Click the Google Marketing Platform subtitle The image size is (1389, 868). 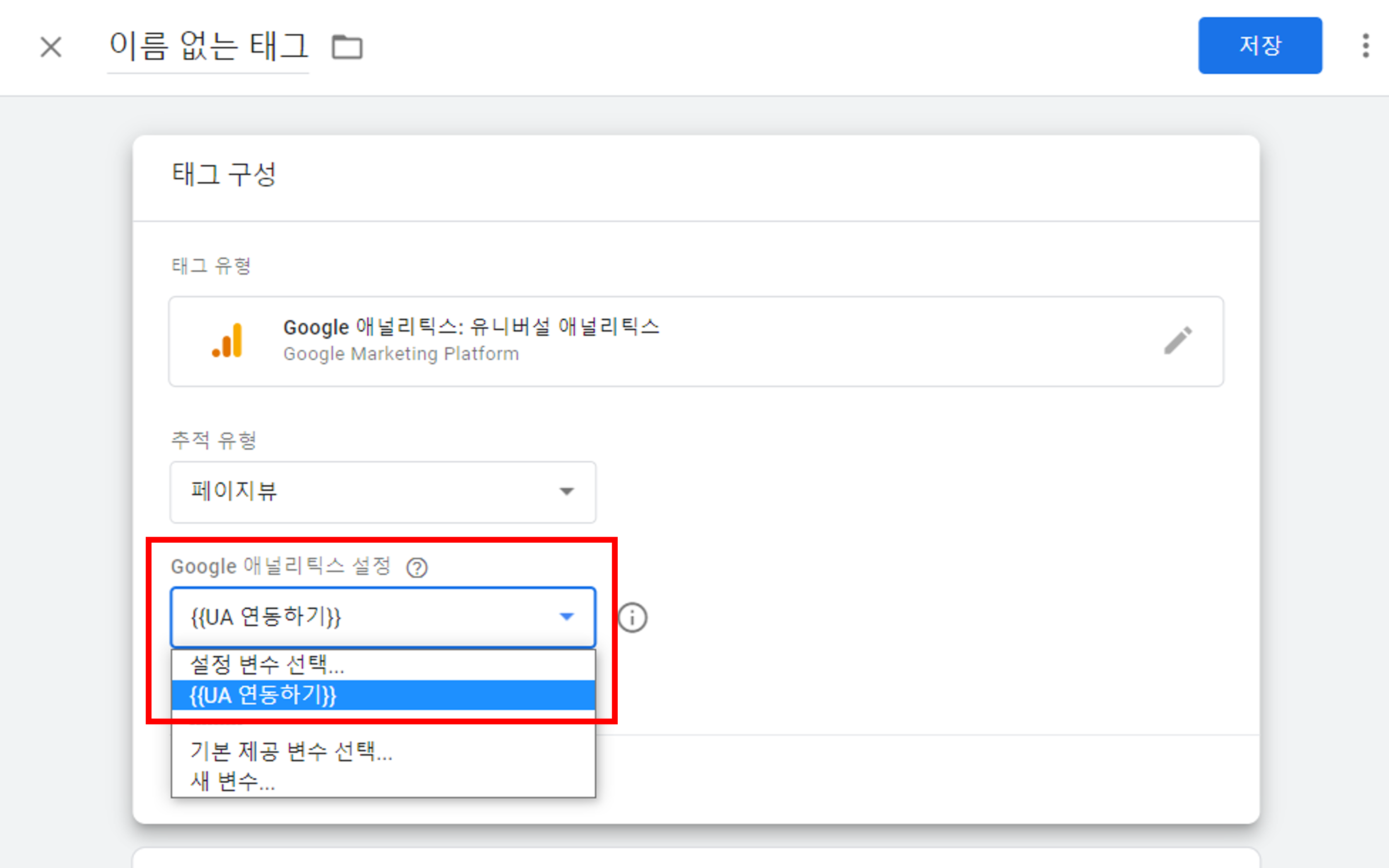pyautogui.click(x=401, y=353)
